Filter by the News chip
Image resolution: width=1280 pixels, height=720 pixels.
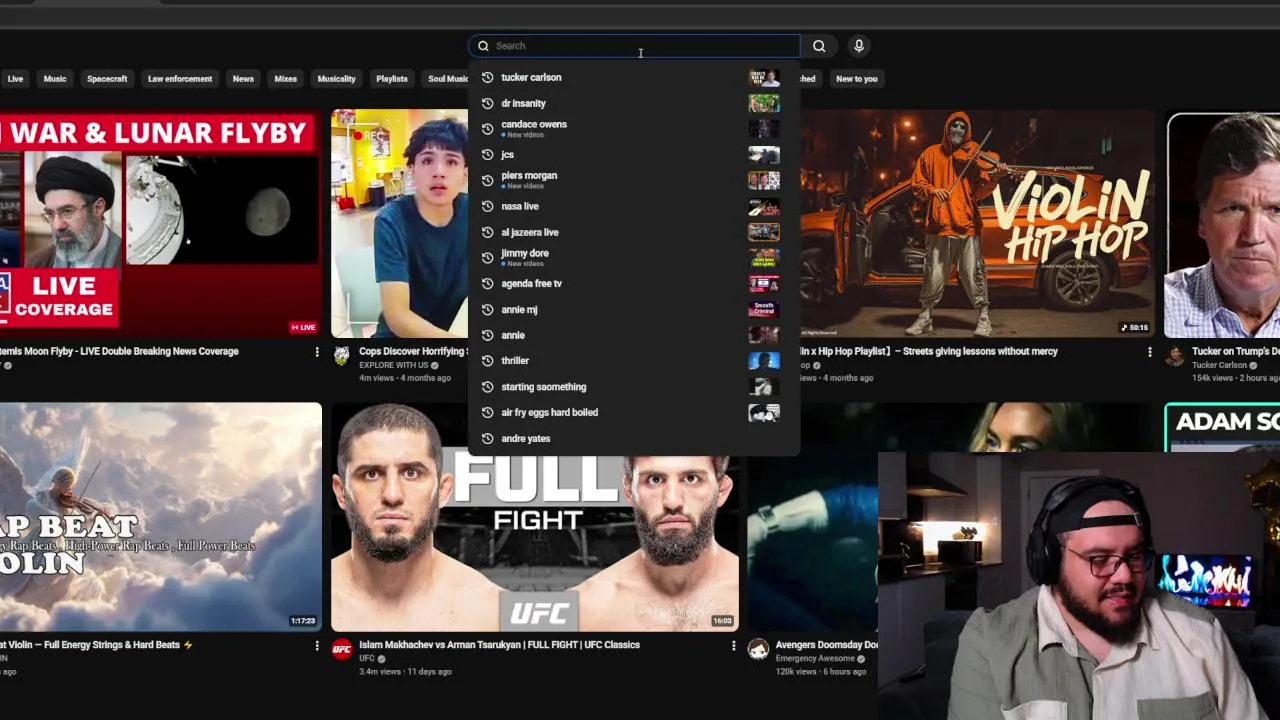tap(243, 79)
